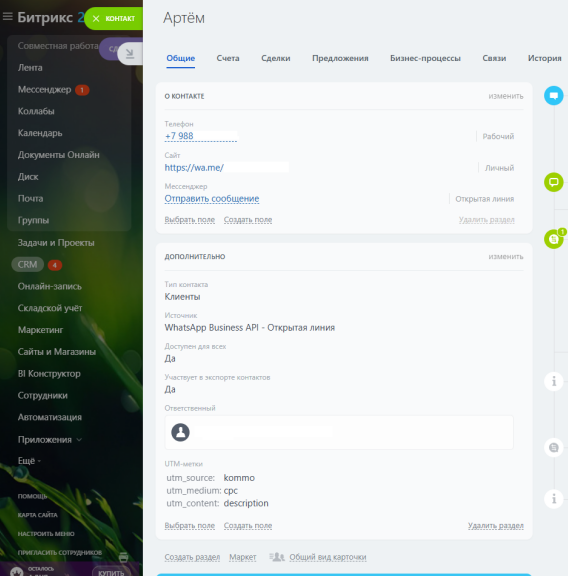The width and height of the screenshot is (568, 577).
Task: Open Лента in the sidebar
Action: (x=30, y=68)
